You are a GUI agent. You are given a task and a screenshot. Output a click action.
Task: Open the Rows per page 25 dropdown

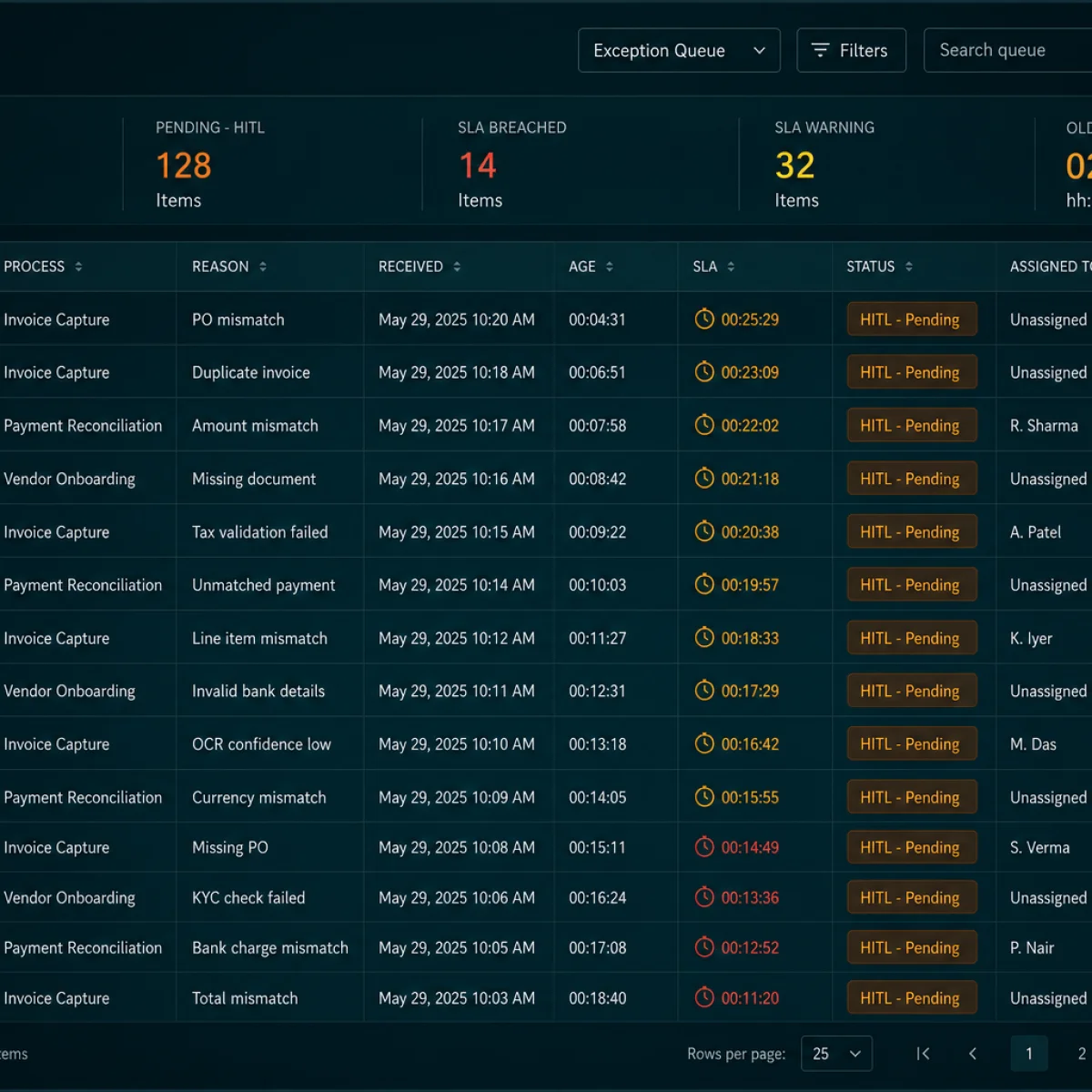pyautogui.click(x=836, y=1054)
